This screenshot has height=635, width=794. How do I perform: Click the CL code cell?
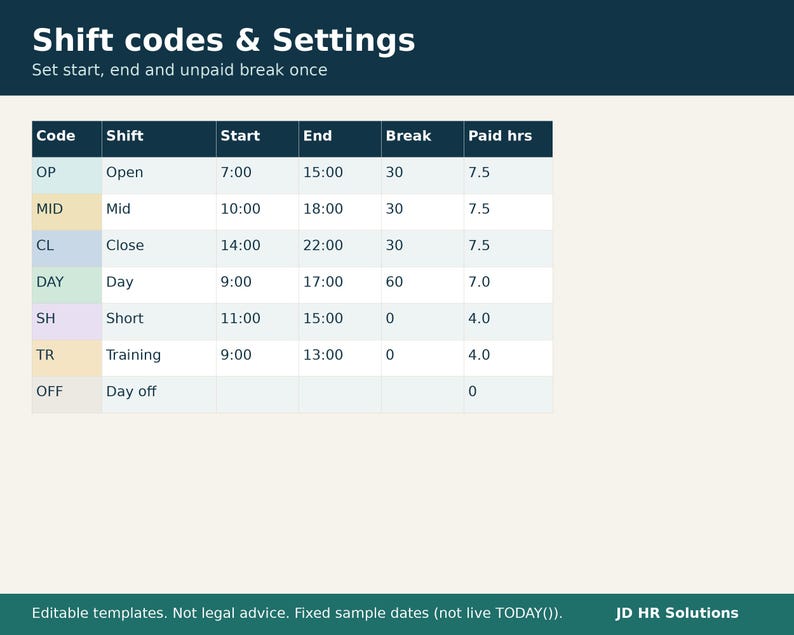67,248
